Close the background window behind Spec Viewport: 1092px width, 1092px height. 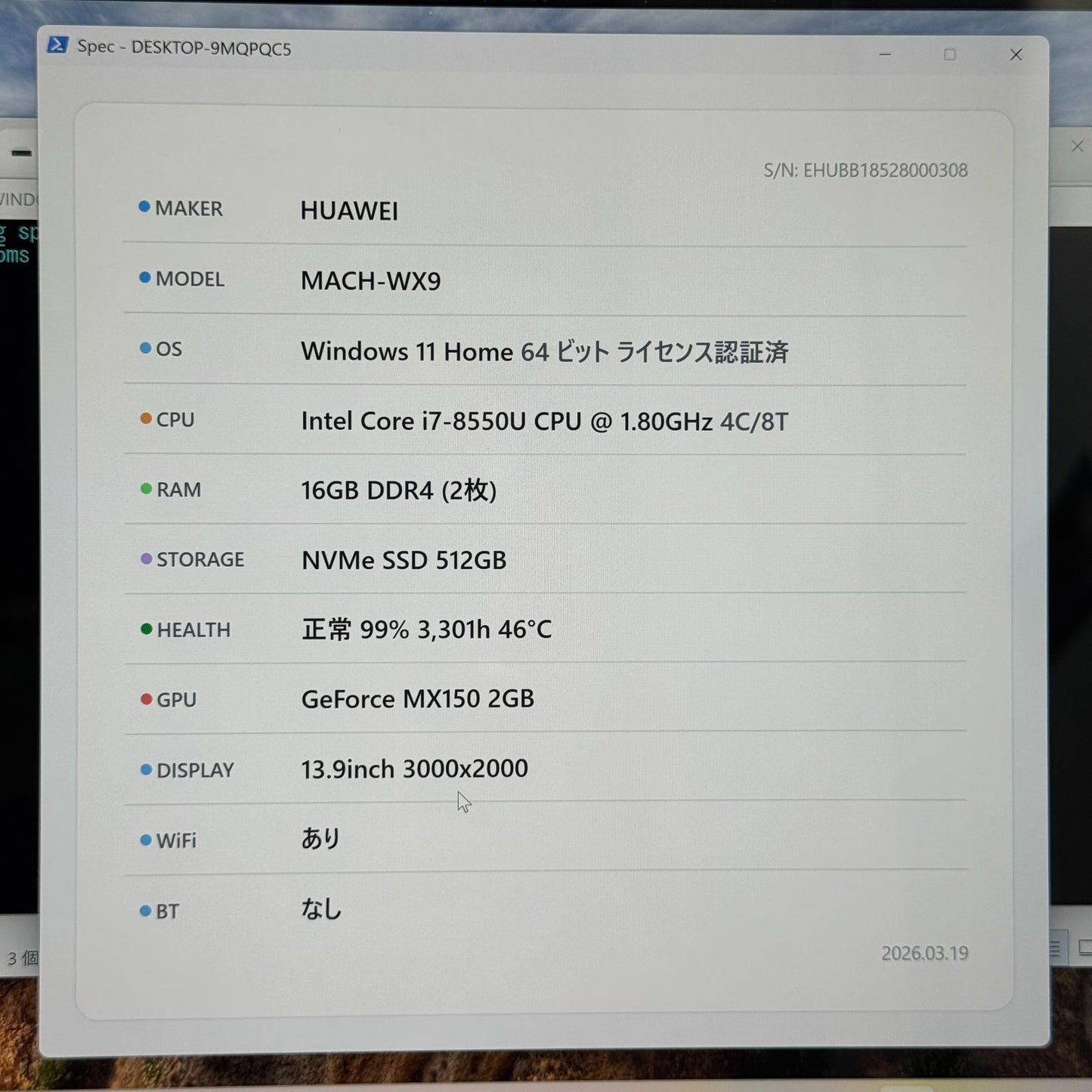click(x=1078, y=147)
